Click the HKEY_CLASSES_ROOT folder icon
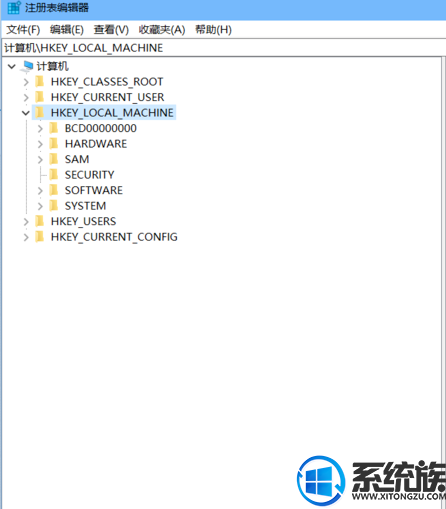This screenshot has width=446, height=509. click(40, 81)
